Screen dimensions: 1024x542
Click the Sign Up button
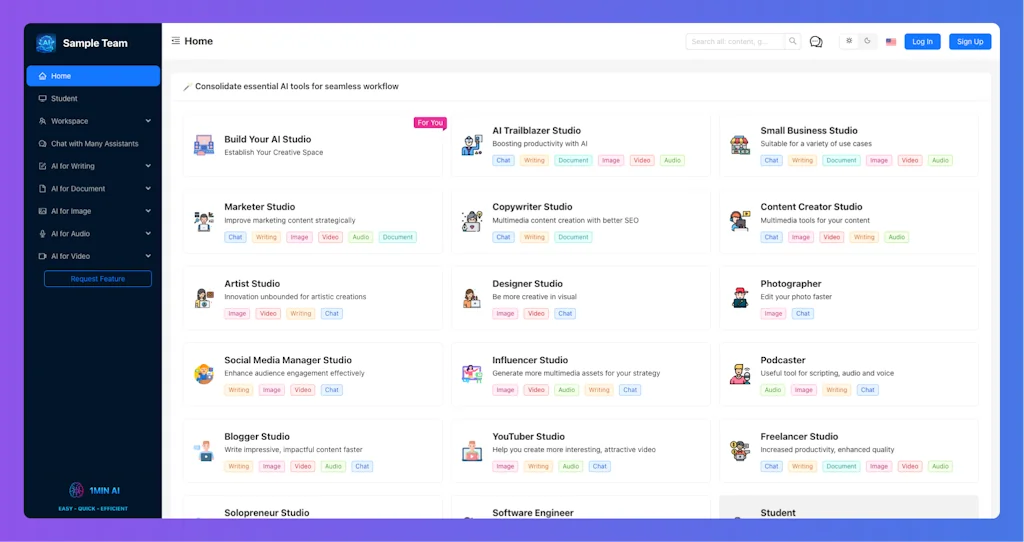[970, 42]
